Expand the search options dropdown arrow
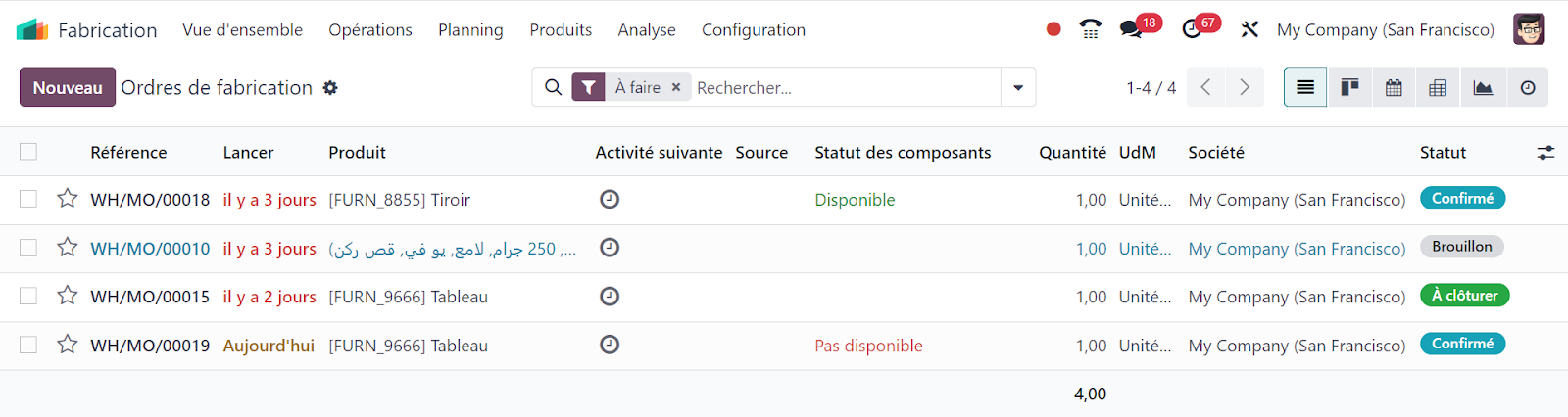 pyautogui.click(x=1018, y=87)
